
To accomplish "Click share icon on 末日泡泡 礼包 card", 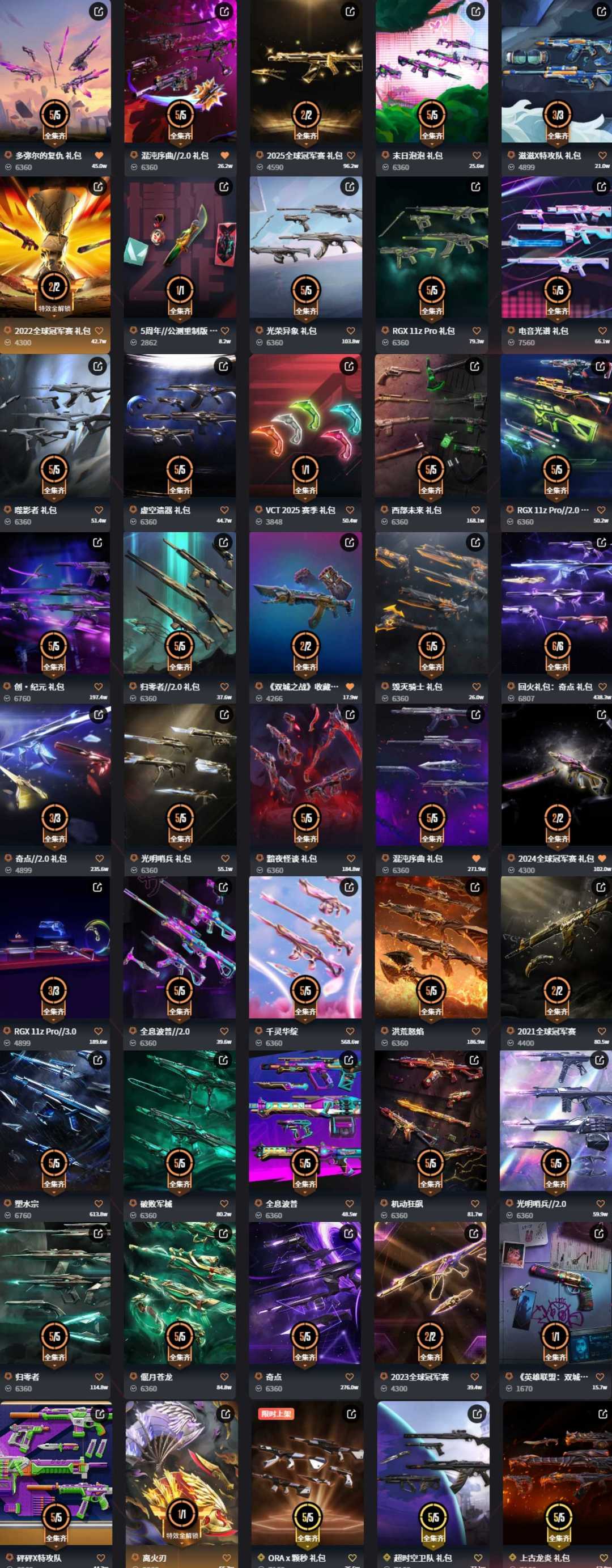I will point(476,11).
